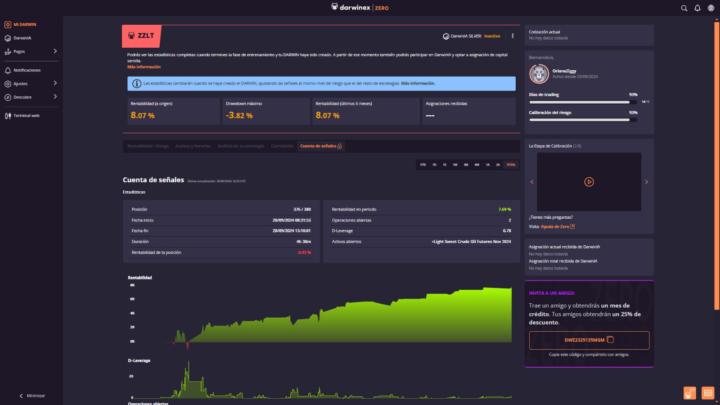Open the top bar notifications bell

pos(697,8)
